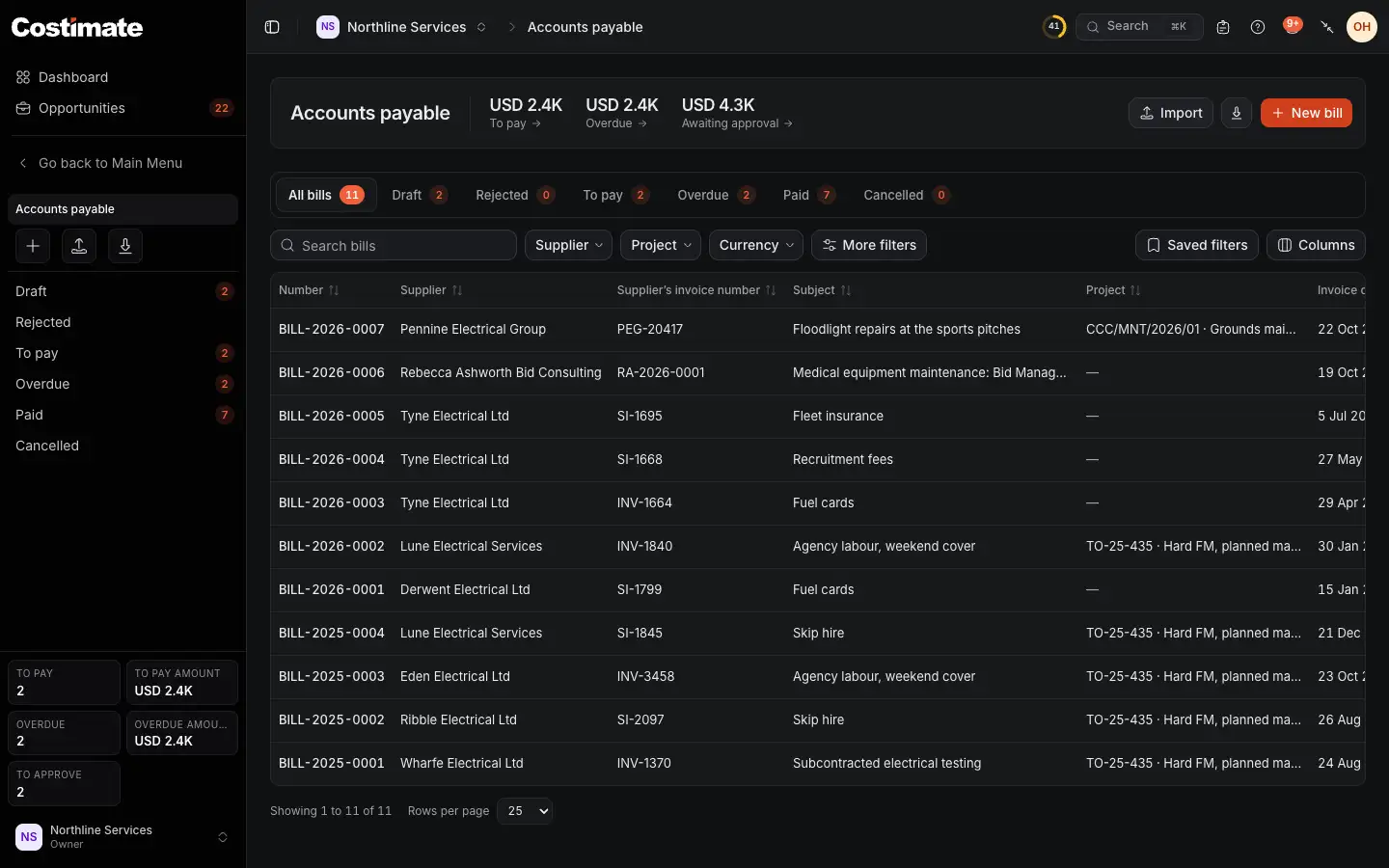This screenshot has width=1389, height=868.
Task: Click the download icon next to Import
Action: pos(1237,113)
